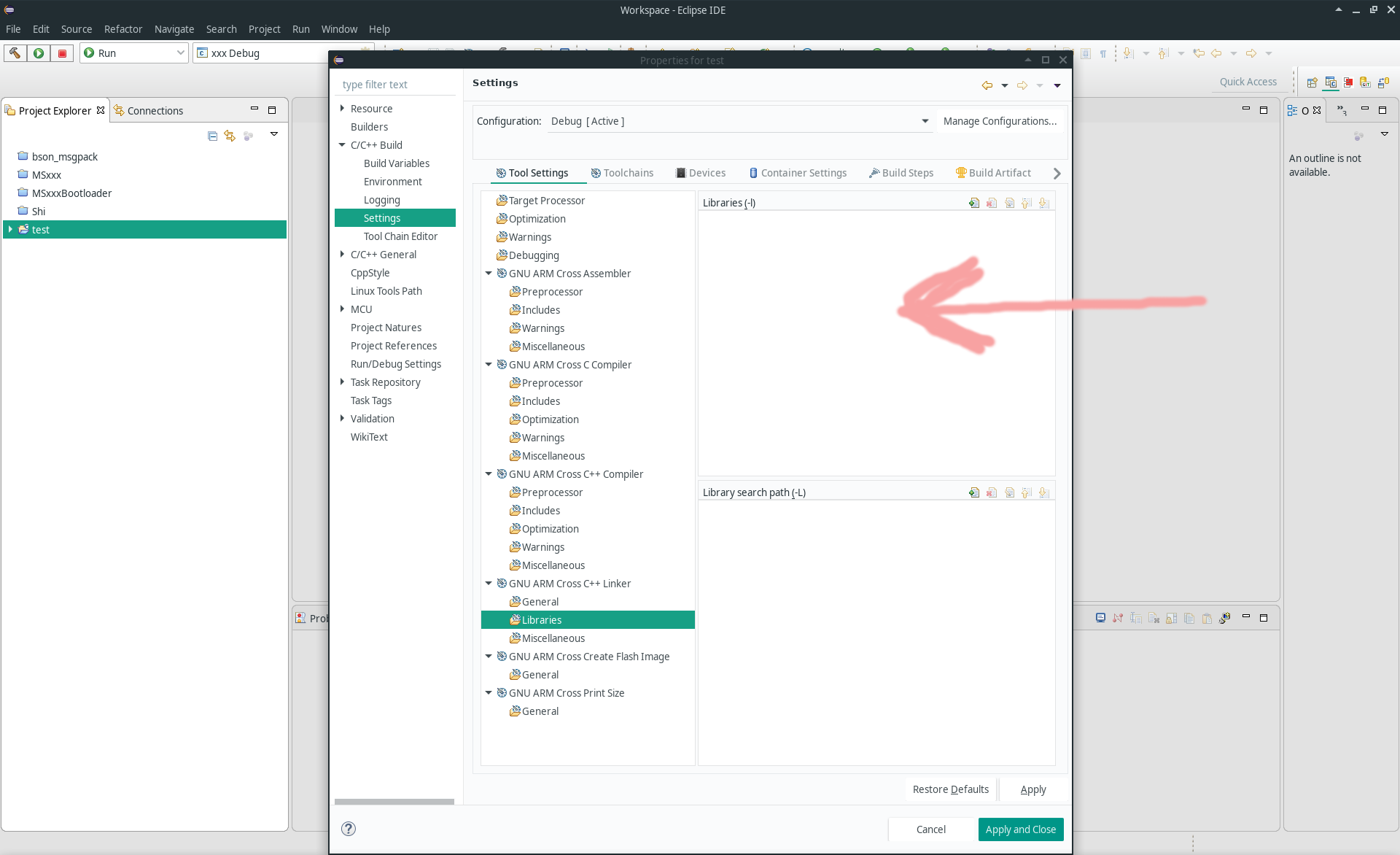Click the Forward arrow in Settings header
Image resolution: width=1400 pixels, height=855 pixels.
pos(1022,85)
